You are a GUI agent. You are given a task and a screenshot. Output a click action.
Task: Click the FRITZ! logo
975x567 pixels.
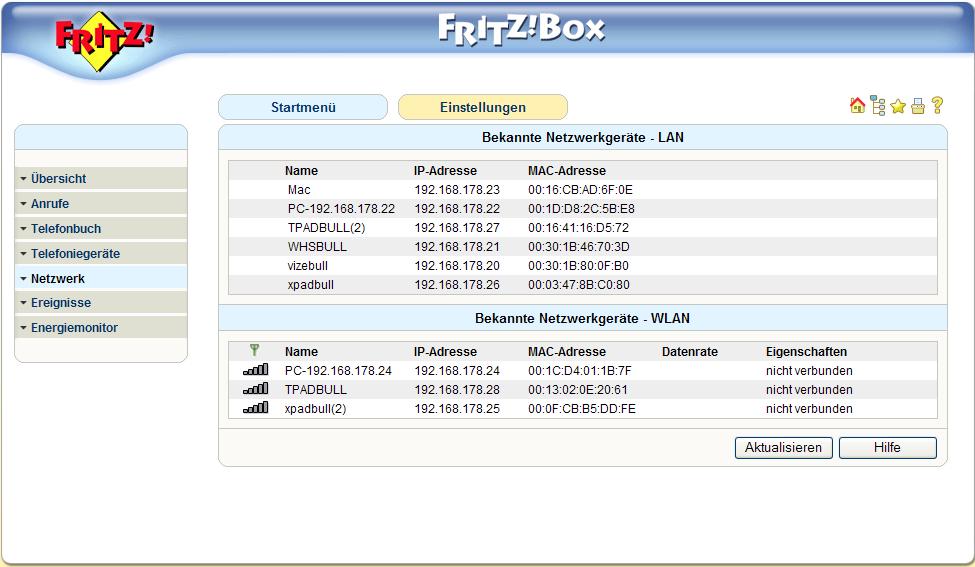104,41
